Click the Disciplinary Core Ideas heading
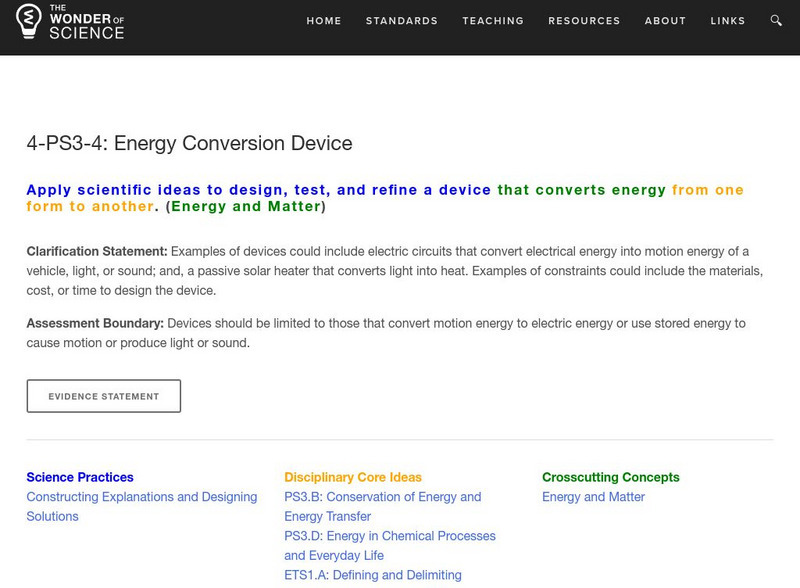Image resolution: width=800 pixels, height=588 pixels. tap(353, 477)
